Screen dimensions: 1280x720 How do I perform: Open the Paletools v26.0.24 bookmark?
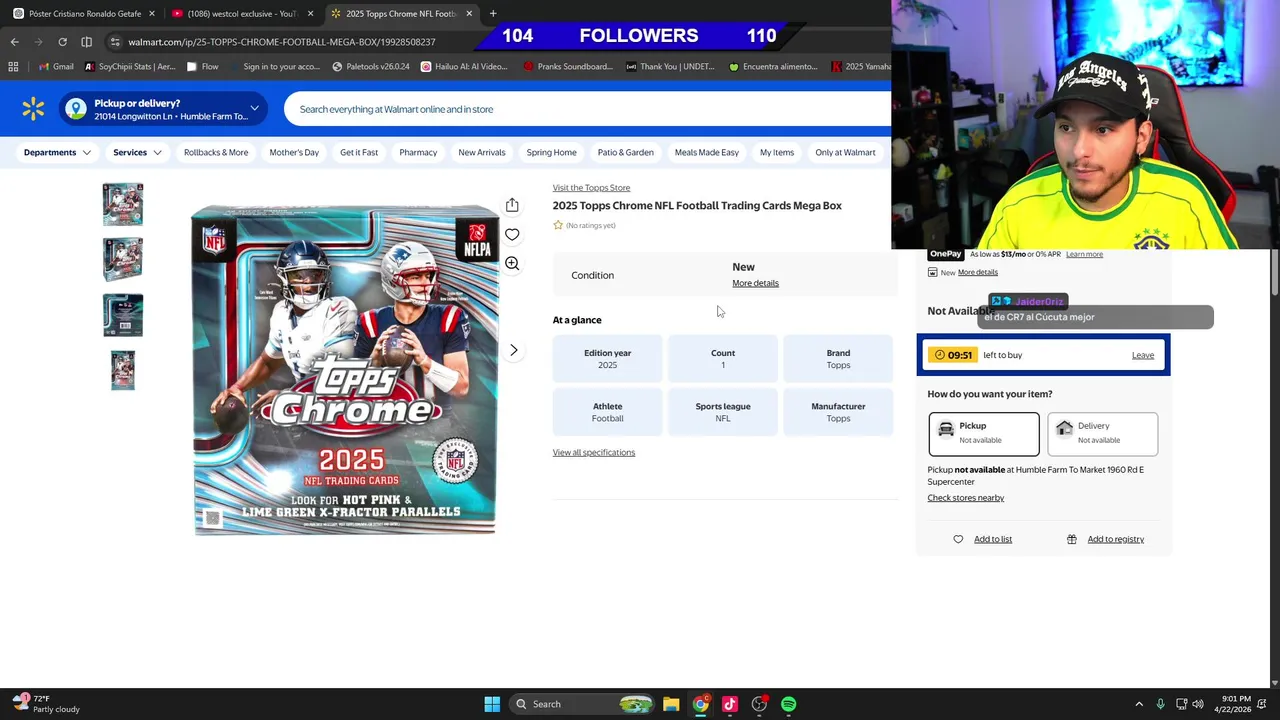click(x=370, y=67)
